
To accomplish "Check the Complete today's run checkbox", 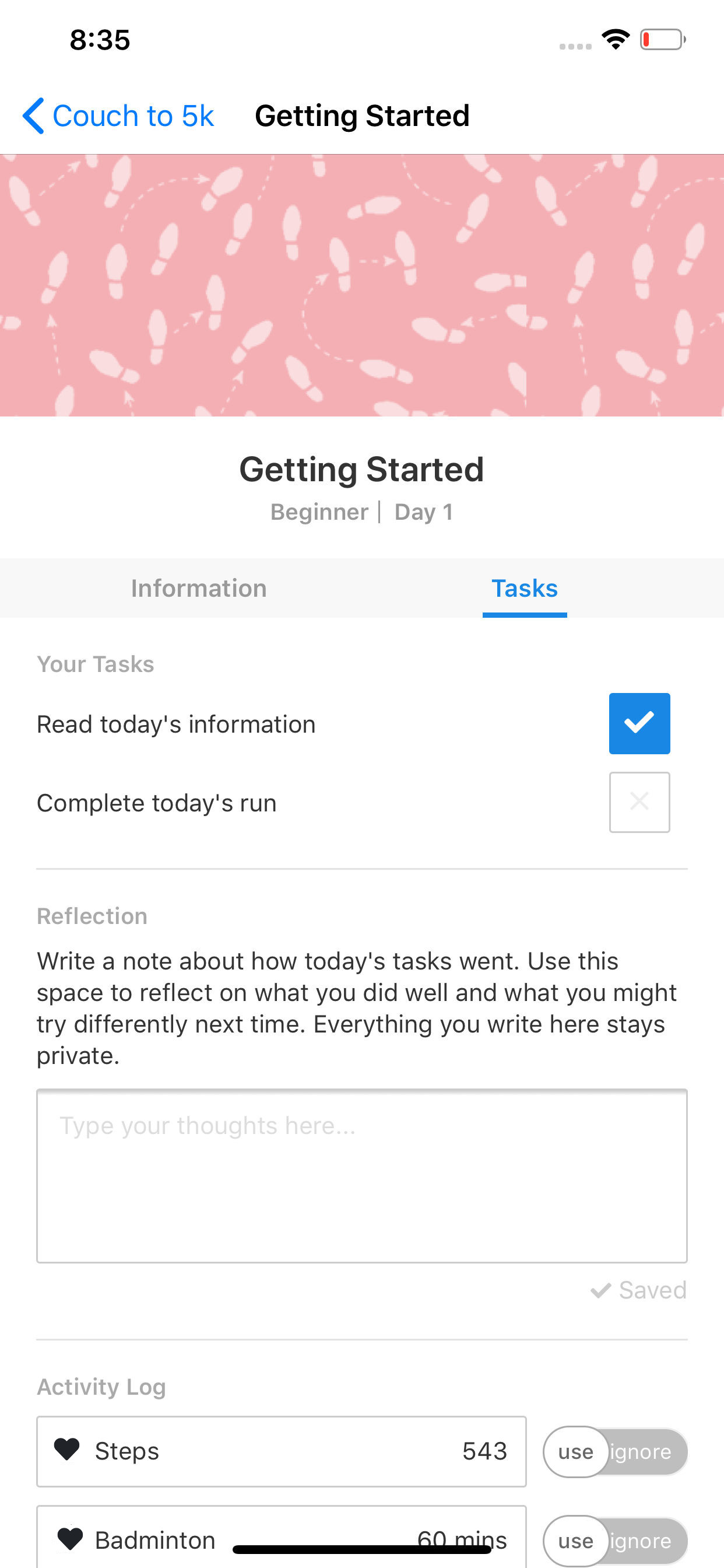I will [639, 801].
